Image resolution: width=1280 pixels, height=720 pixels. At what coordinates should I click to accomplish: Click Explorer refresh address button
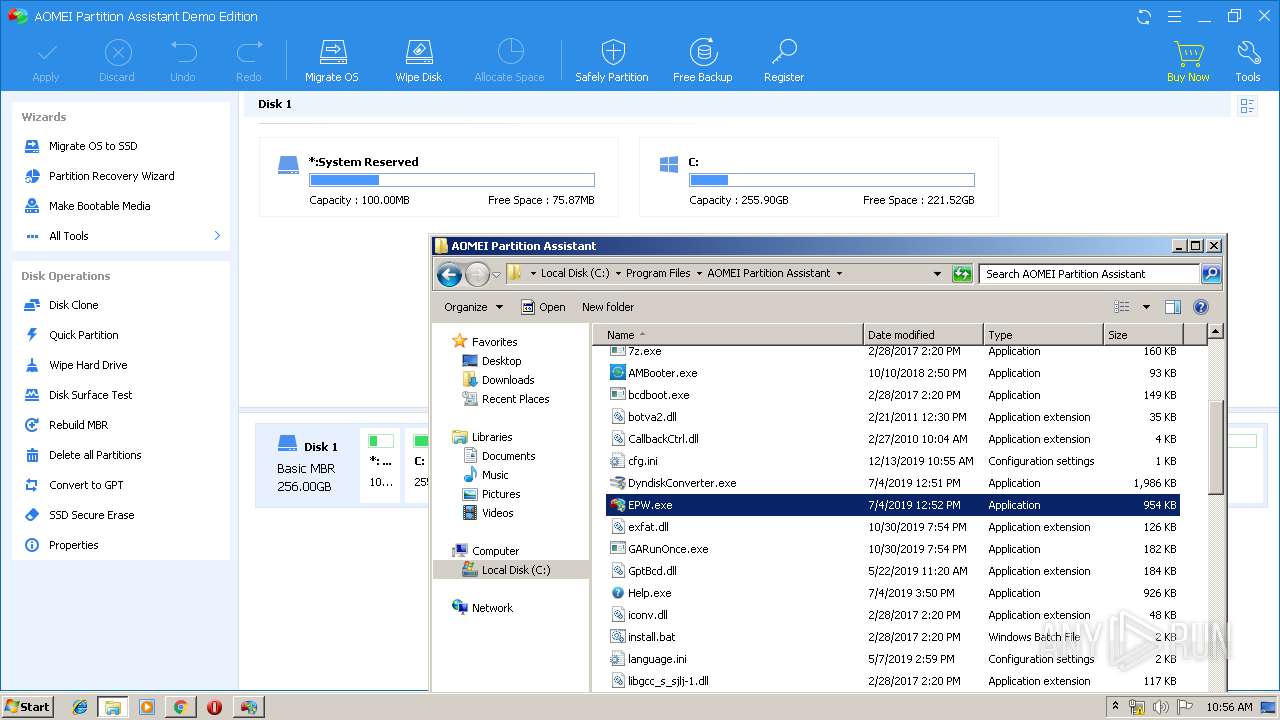tap(962, 274)
